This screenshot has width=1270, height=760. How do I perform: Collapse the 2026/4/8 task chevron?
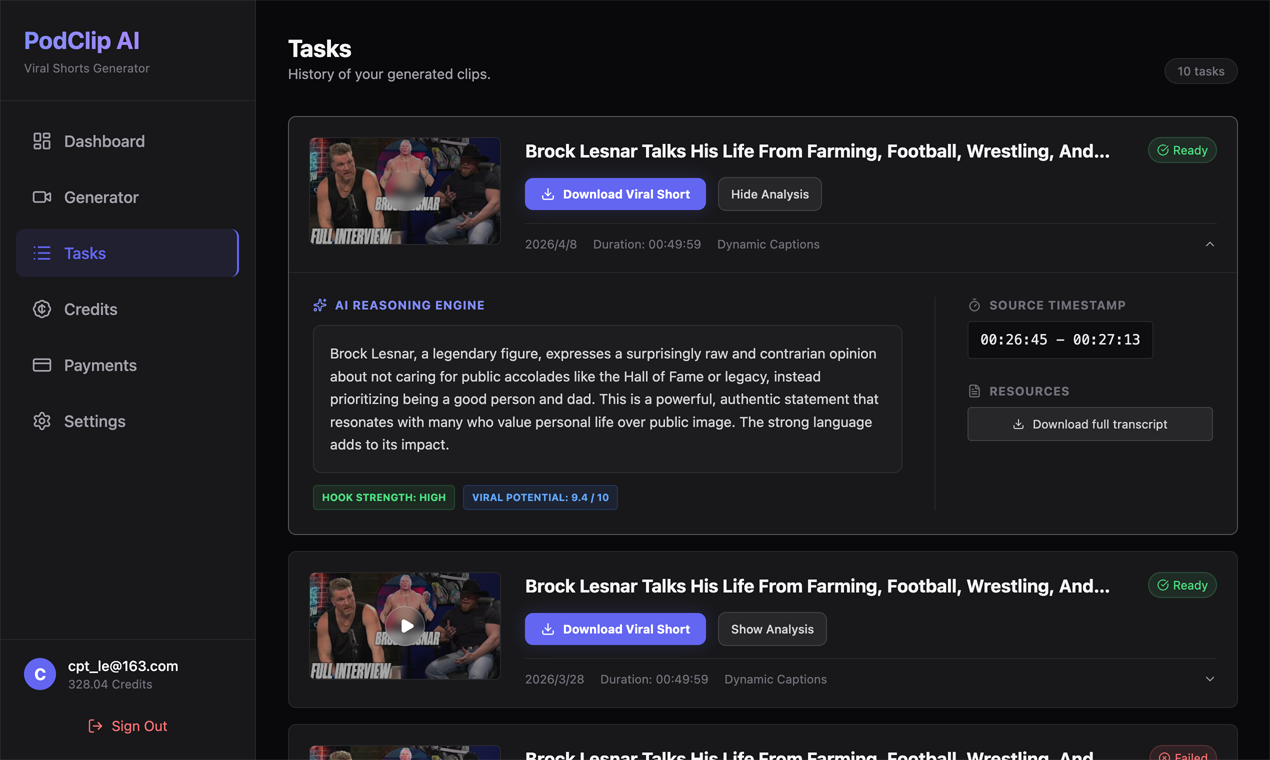point(1210,244)
